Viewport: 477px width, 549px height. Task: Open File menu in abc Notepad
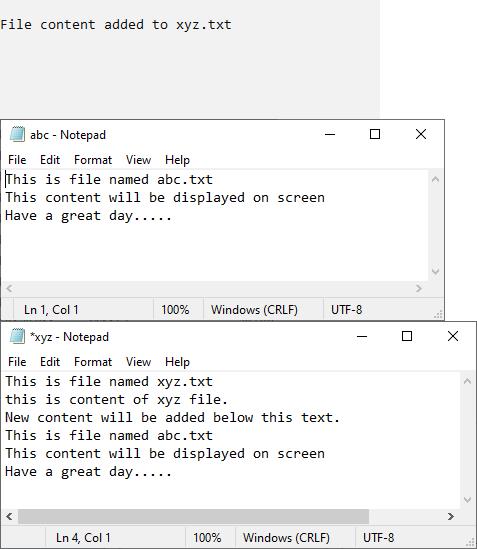(x=17, y=160)
